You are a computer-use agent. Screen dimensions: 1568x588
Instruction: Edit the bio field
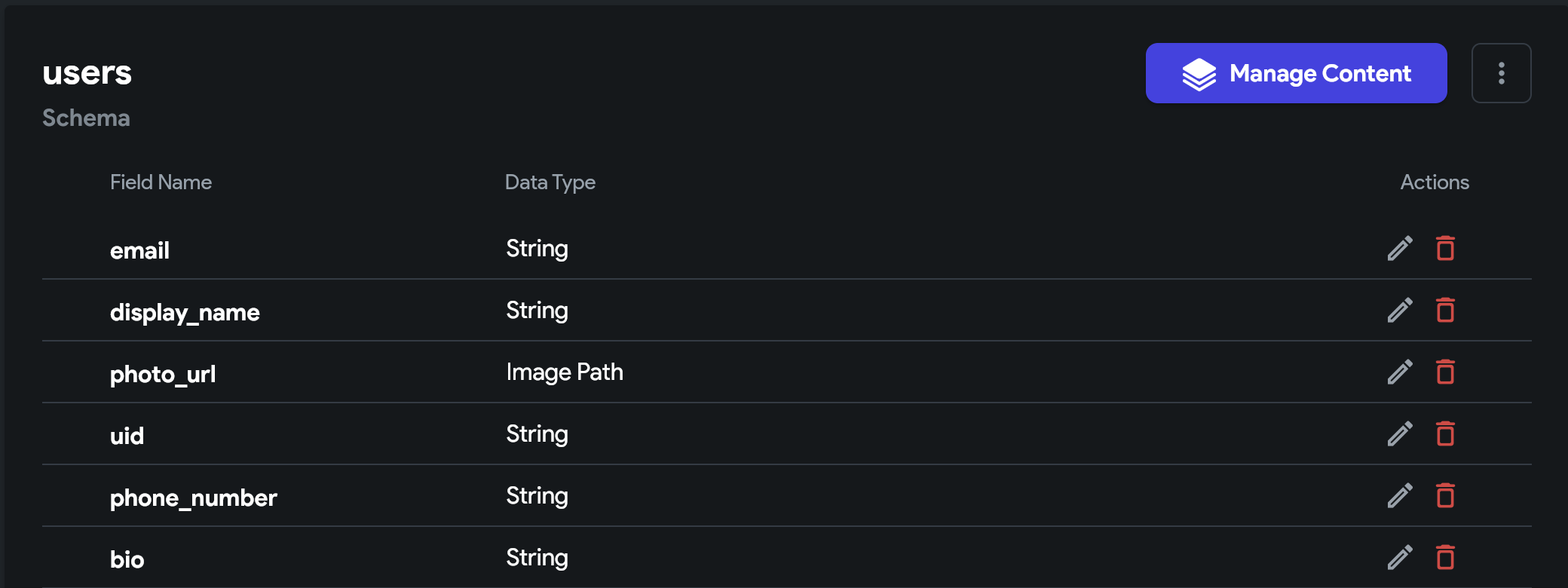point(1400,557)
